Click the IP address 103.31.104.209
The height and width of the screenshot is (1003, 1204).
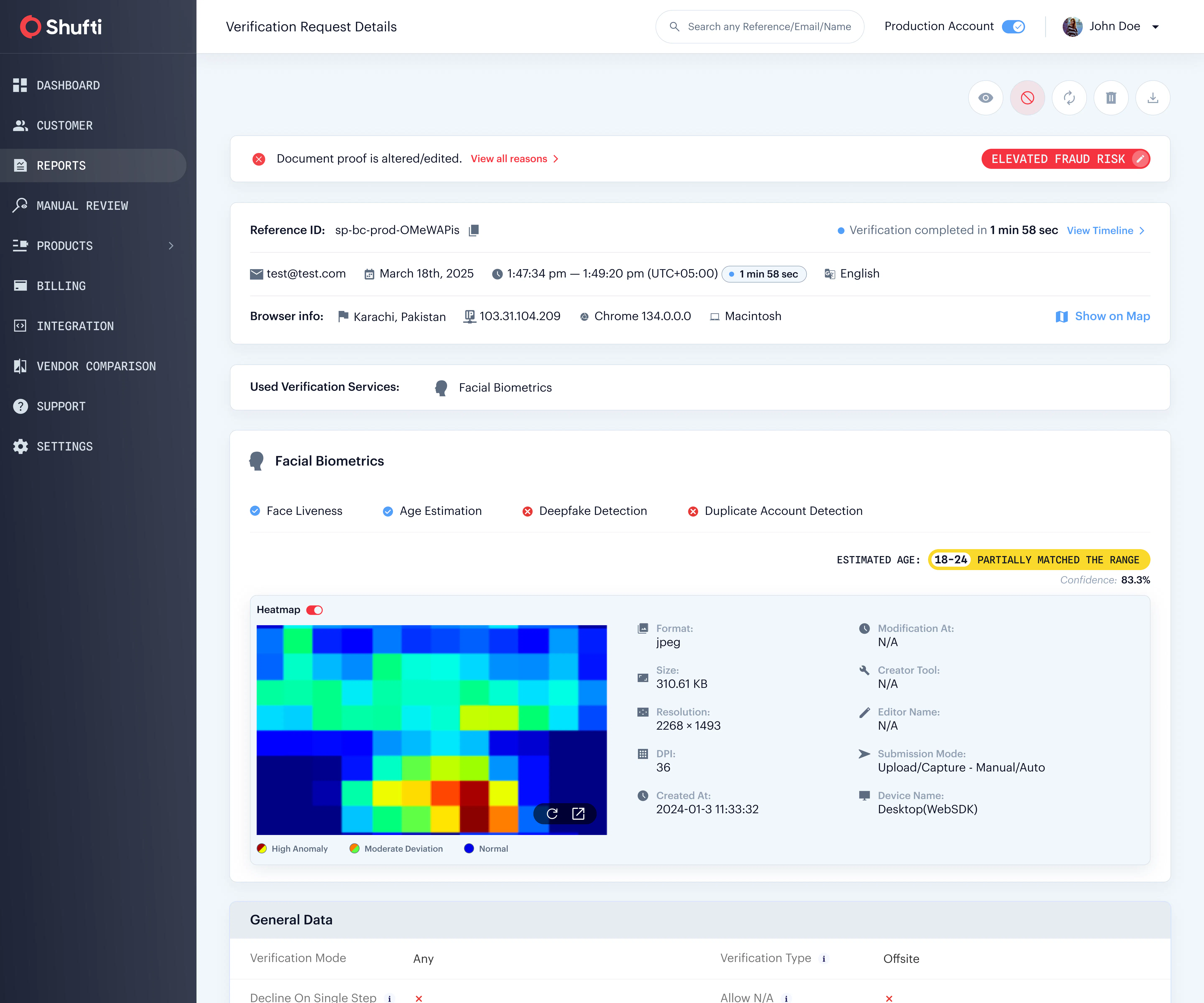pyautogui.click(x=520, y=316)
